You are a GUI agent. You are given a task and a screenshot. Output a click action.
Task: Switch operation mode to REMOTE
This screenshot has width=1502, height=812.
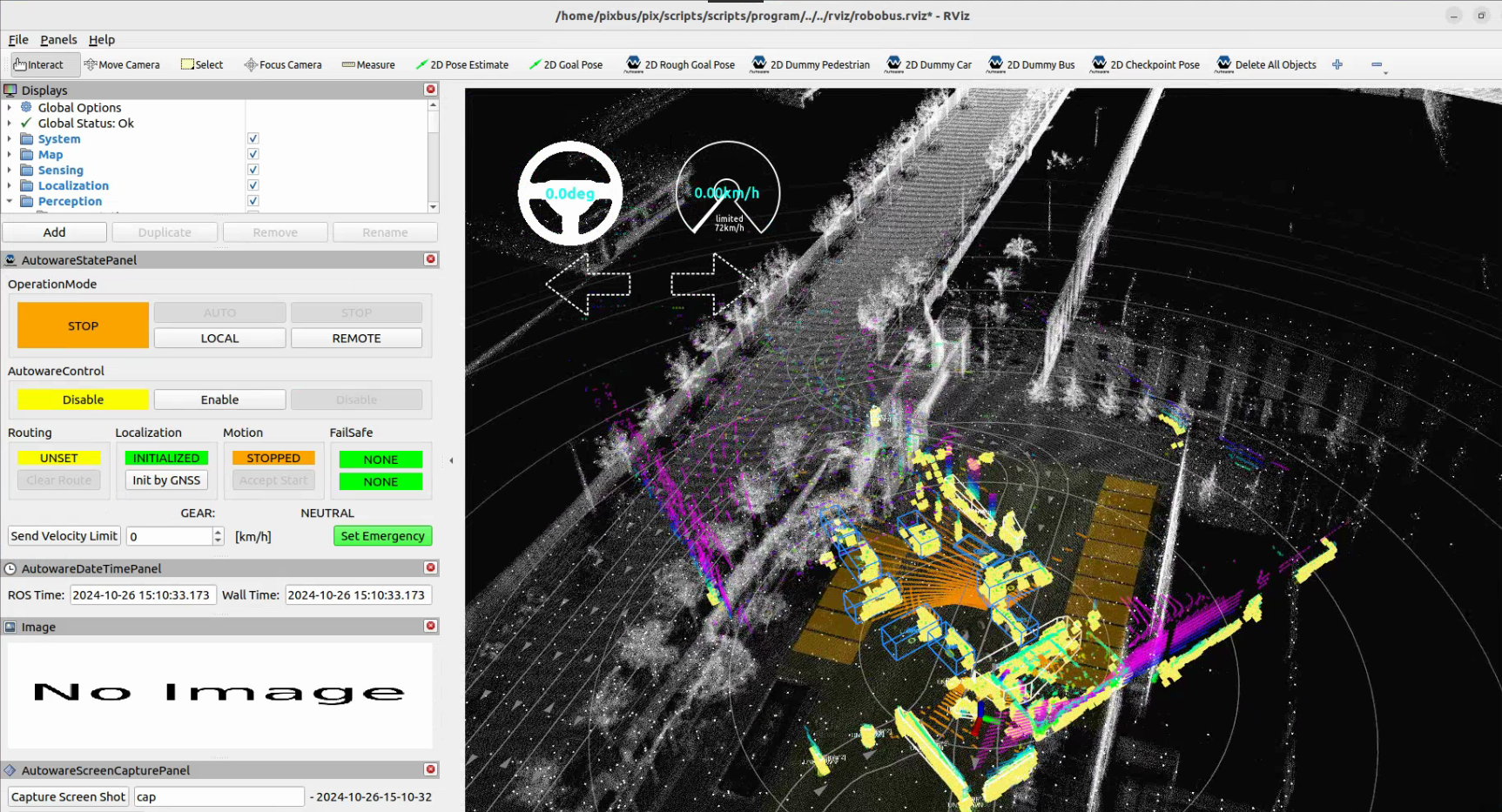356,338
